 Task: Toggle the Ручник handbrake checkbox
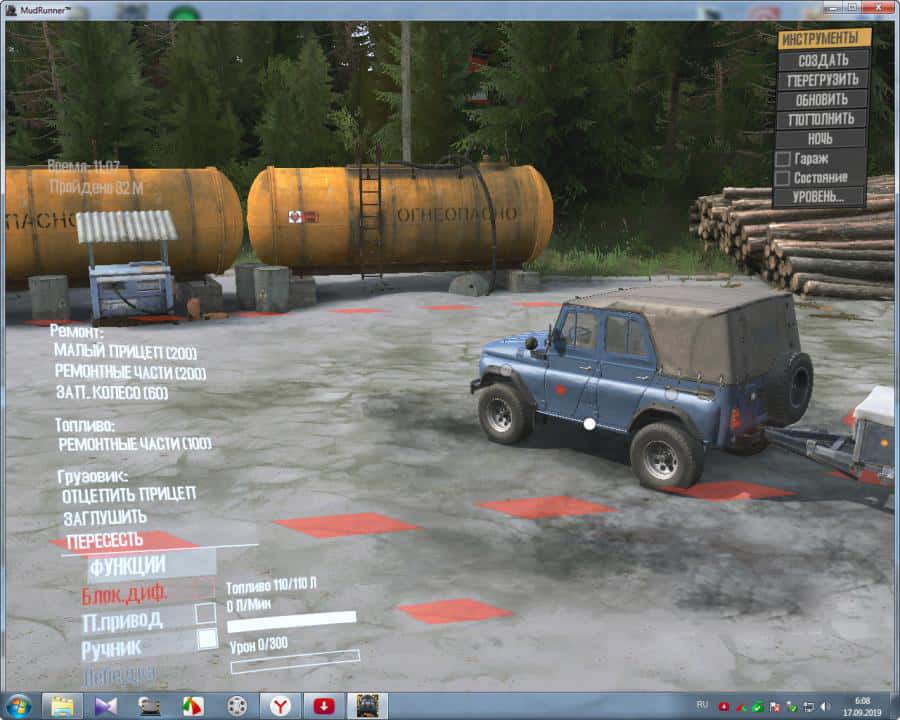206,640
